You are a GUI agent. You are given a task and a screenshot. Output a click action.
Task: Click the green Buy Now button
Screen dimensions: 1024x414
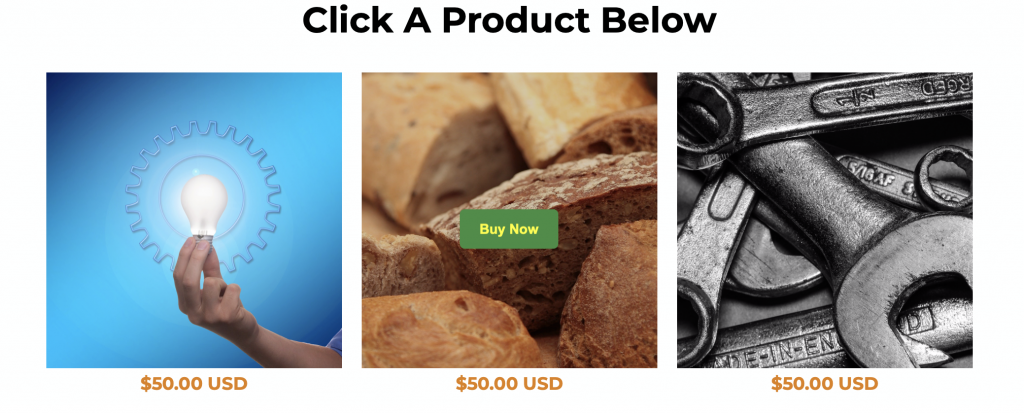pos(509,229)
